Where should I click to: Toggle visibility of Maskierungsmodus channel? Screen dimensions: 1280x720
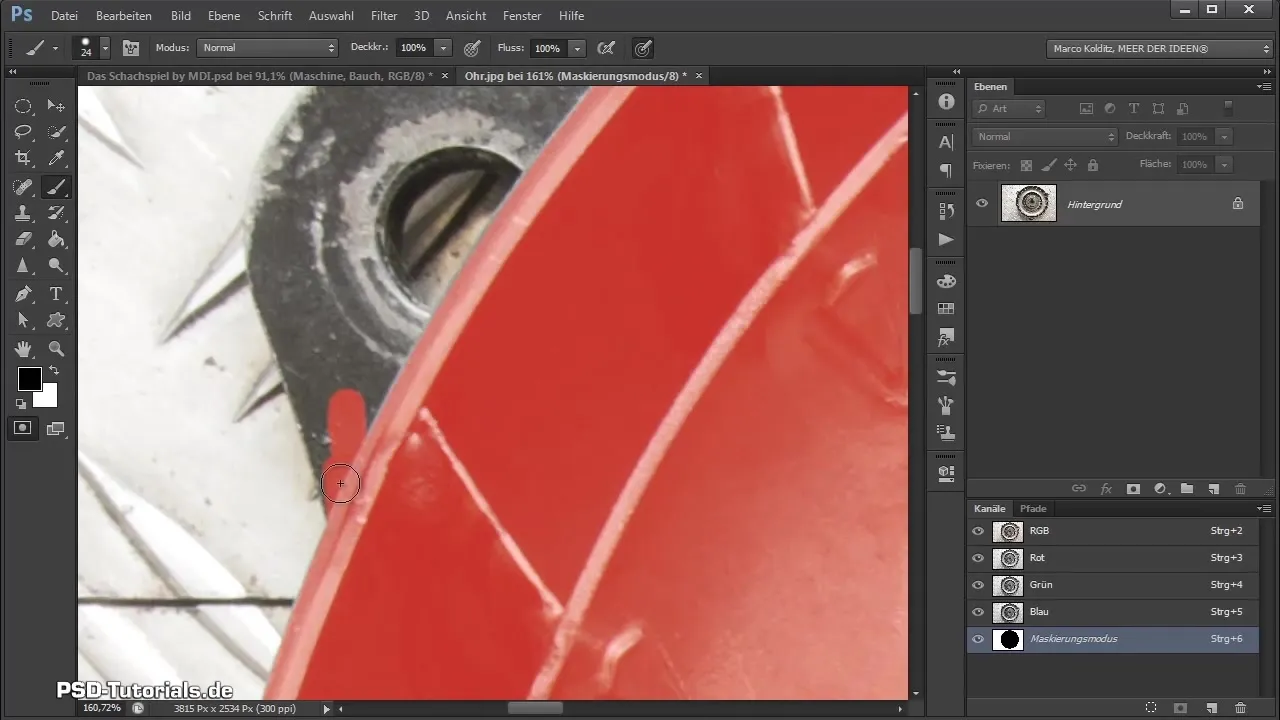click(x=978, y=639)
